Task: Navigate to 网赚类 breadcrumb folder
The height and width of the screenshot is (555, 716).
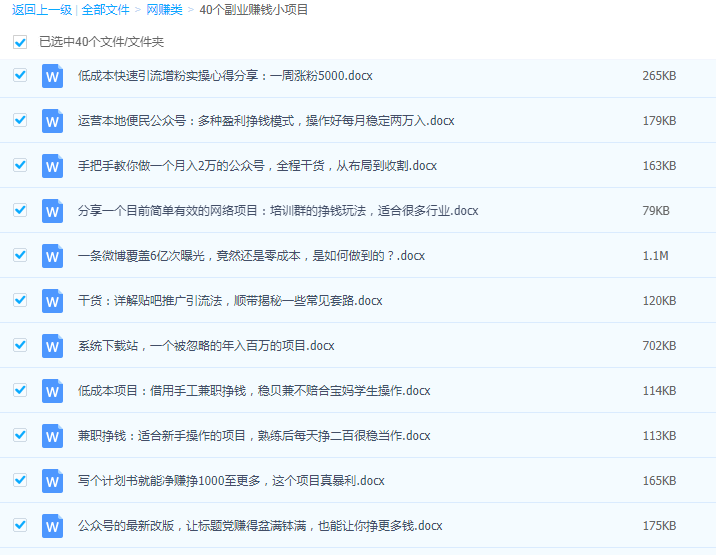Action: (164, 10)
